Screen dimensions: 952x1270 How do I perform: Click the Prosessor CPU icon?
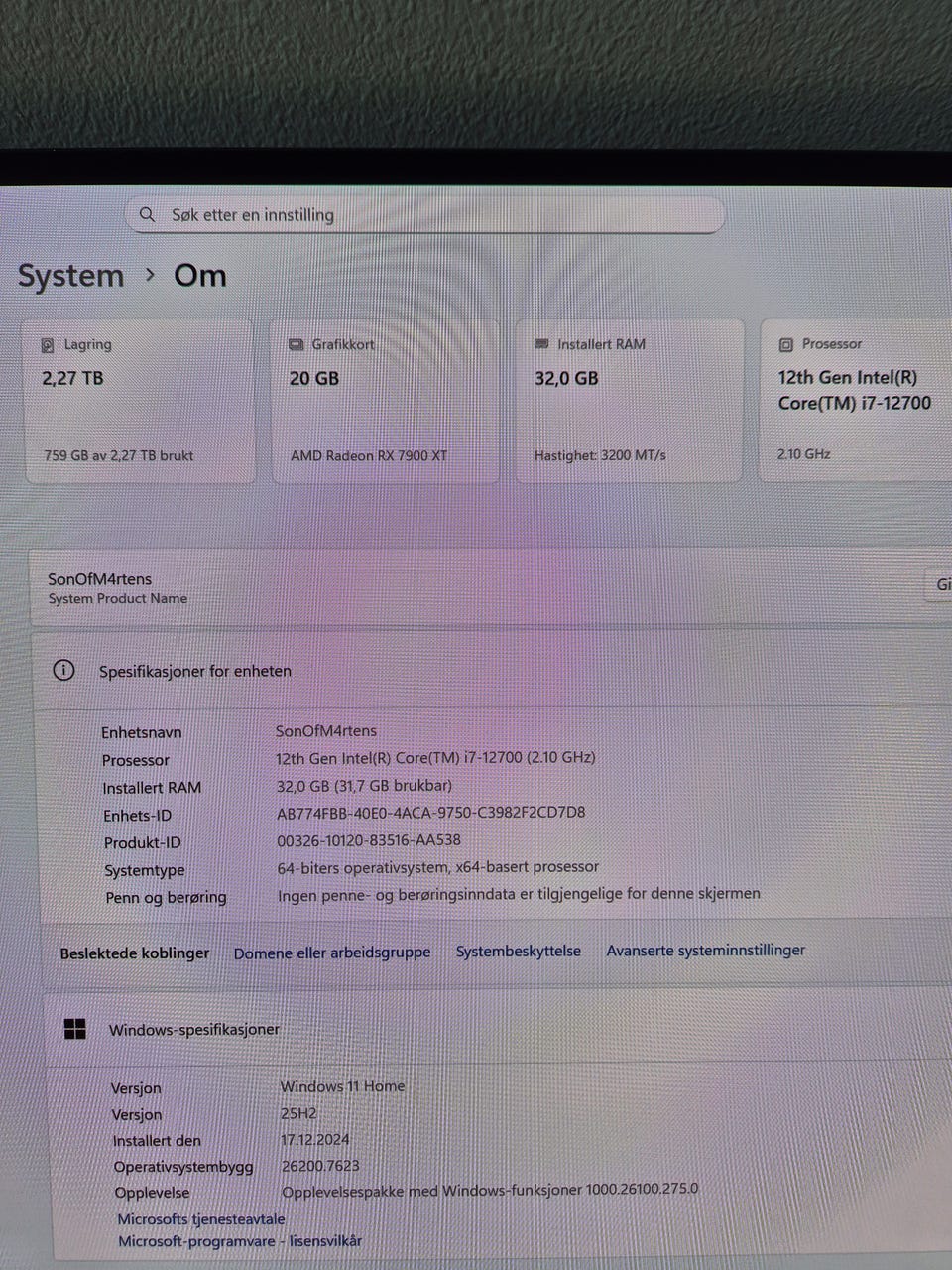(x=786, y=344)
